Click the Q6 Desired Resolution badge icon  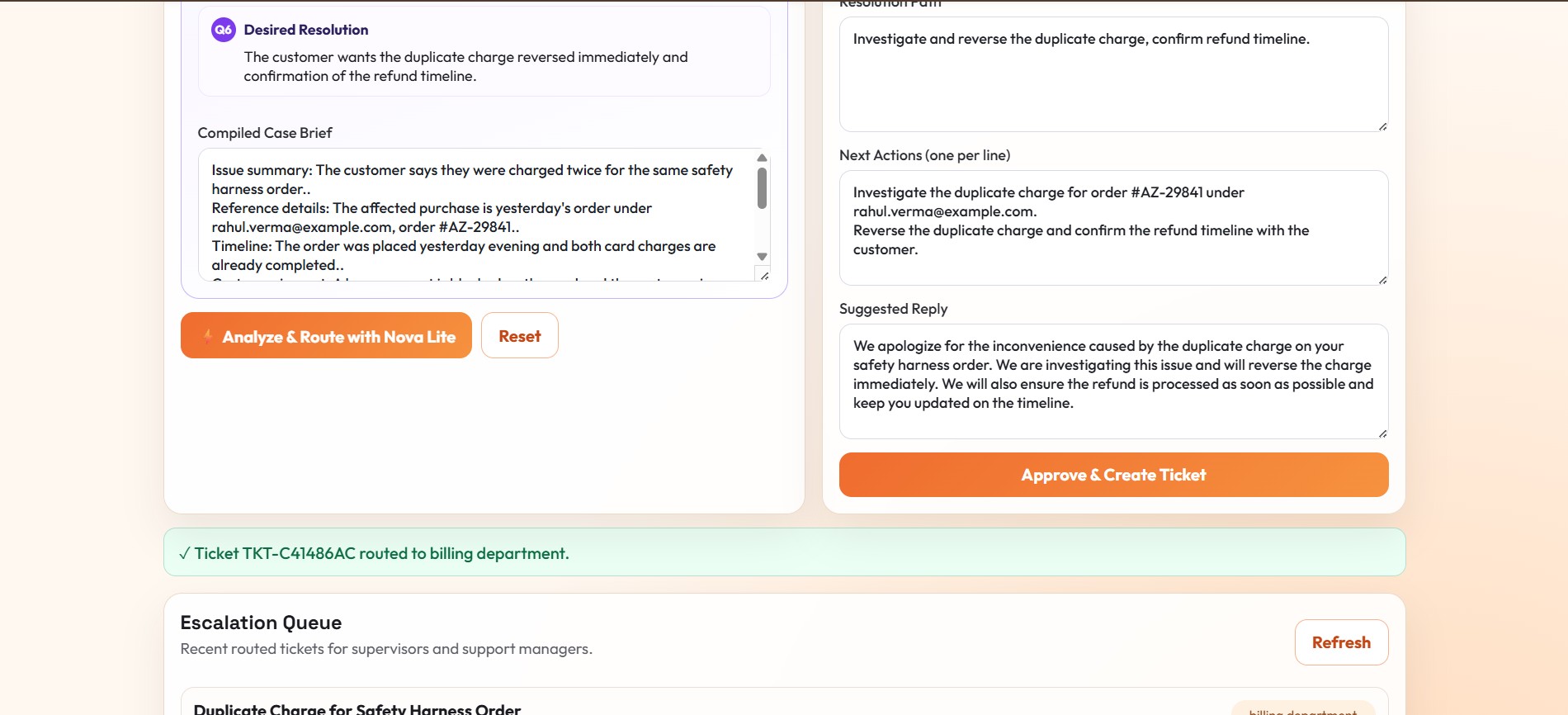tap(223, 30)
